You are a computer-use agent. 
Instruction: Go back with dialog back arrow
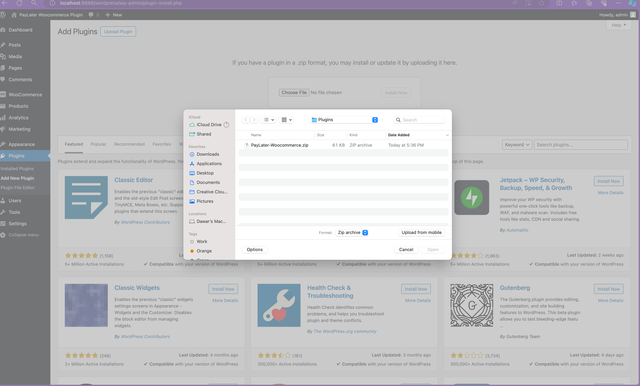click(x=246, y=120)
